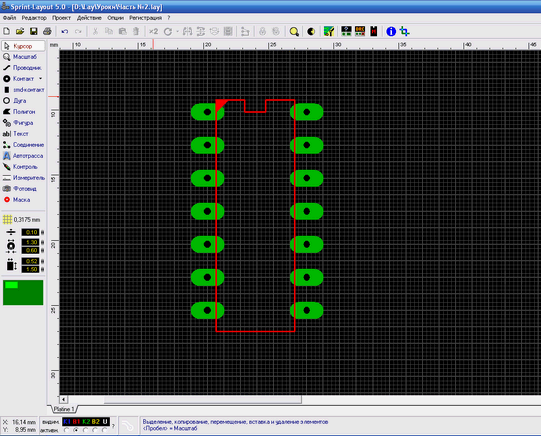The width and height of the screenshot is (541, 436).
Task: Open the Редактор menu
Action: coord(34,18)
